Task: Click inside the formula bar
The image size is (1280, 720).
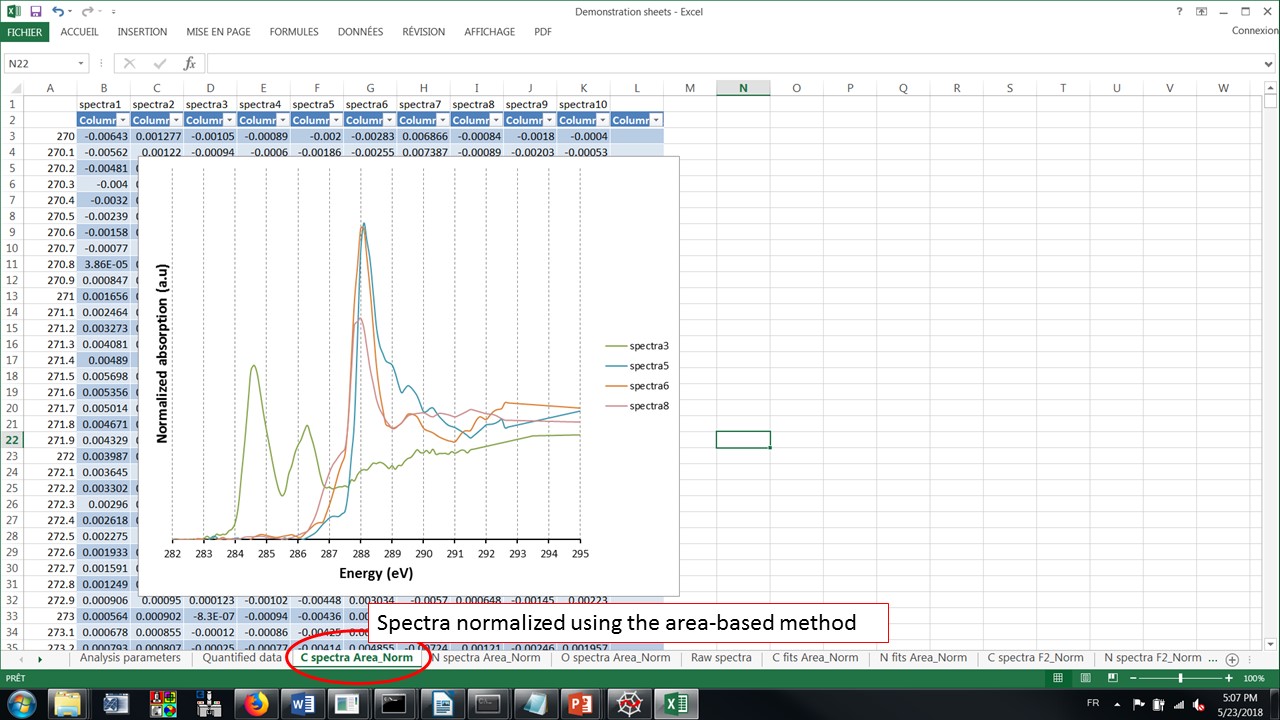Action: click(x=735, y=63)
